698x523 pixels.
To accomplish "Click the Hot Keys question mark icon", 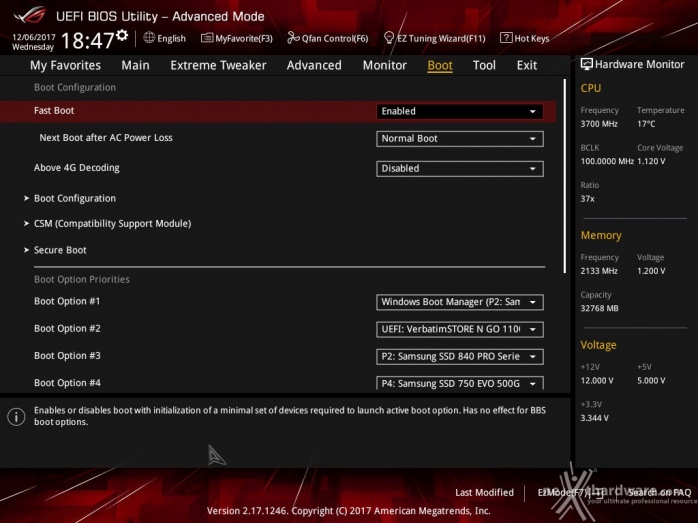I will pos(506,38).
